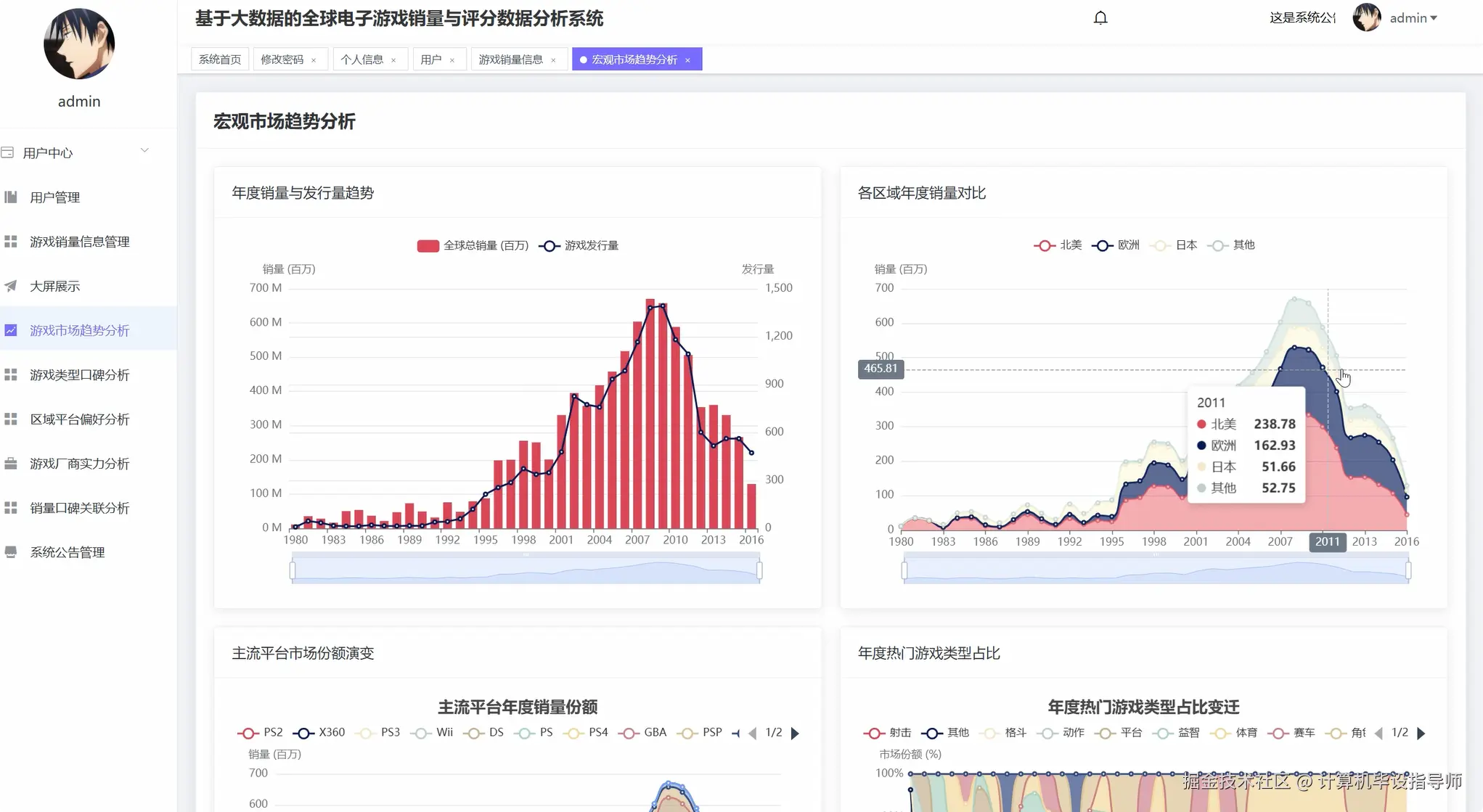Open 用户管理 via its sidebar icon
Image resolution: width=1483 pixels, height=812 pixels.
tap(11, 197)
